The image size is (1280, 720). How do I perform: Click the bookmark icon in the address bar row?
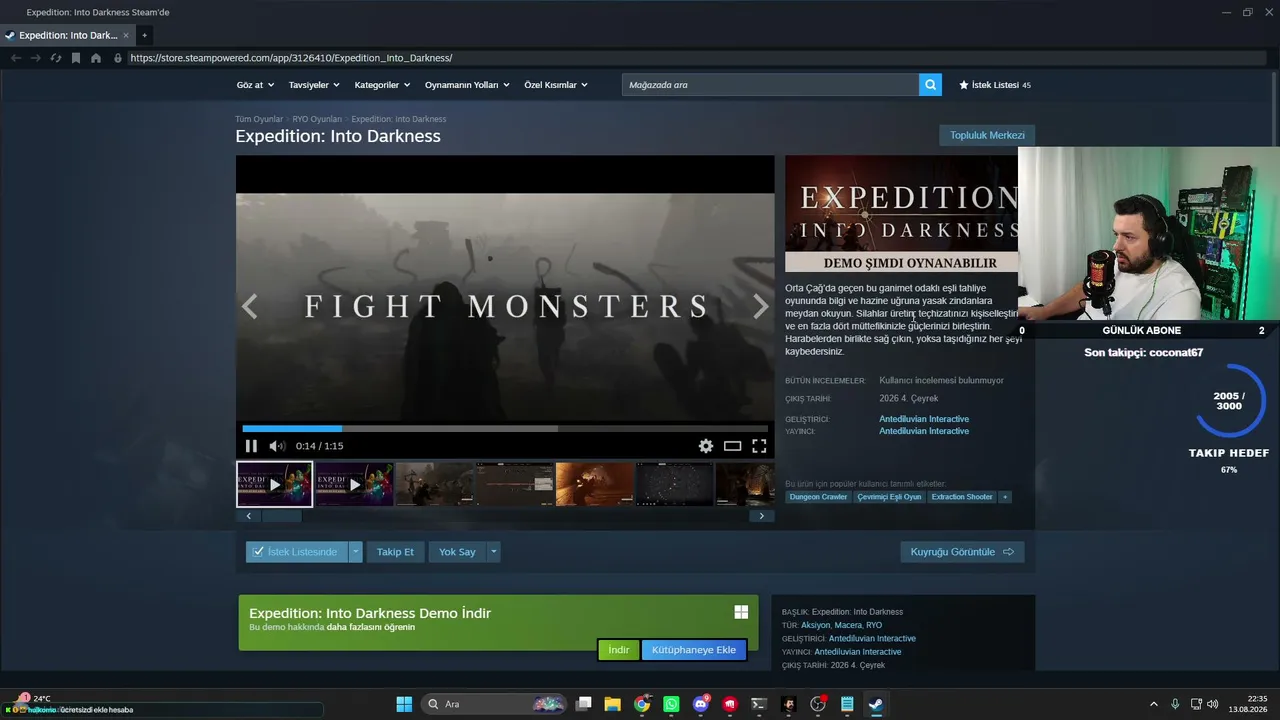click(76, 58)
